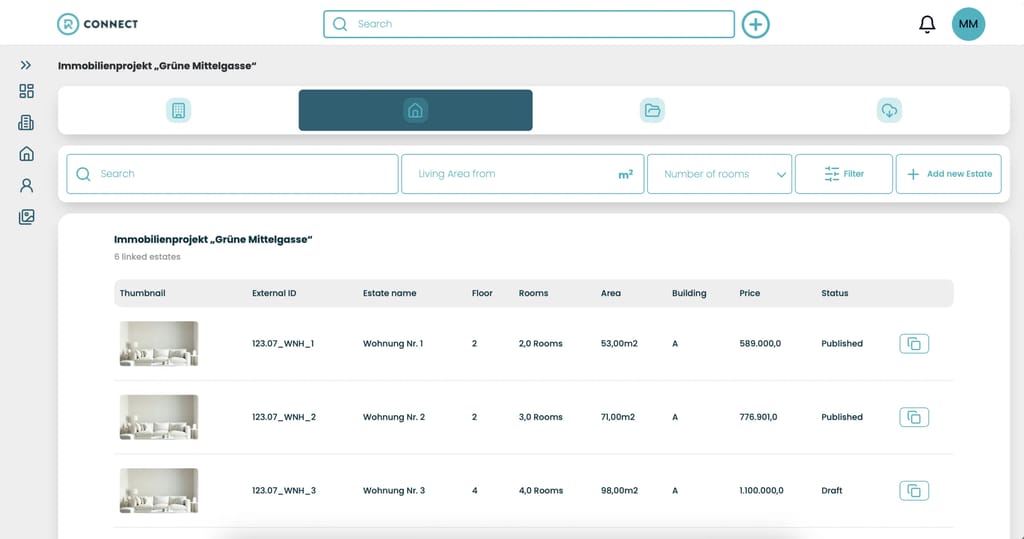The width and height of the screenshot is (1024, 539).
Task: Click the Area column header
Action: (x=611, y=293)
